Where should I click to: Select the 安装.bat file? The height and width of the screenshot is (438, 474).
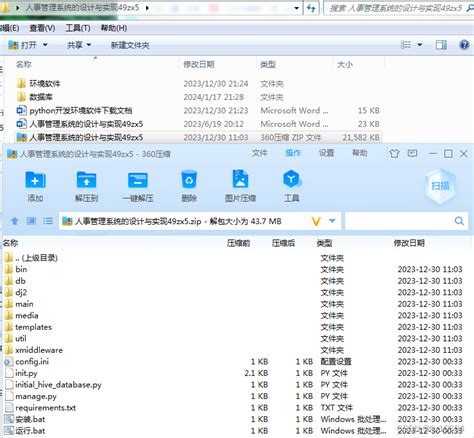pos(30,419)
